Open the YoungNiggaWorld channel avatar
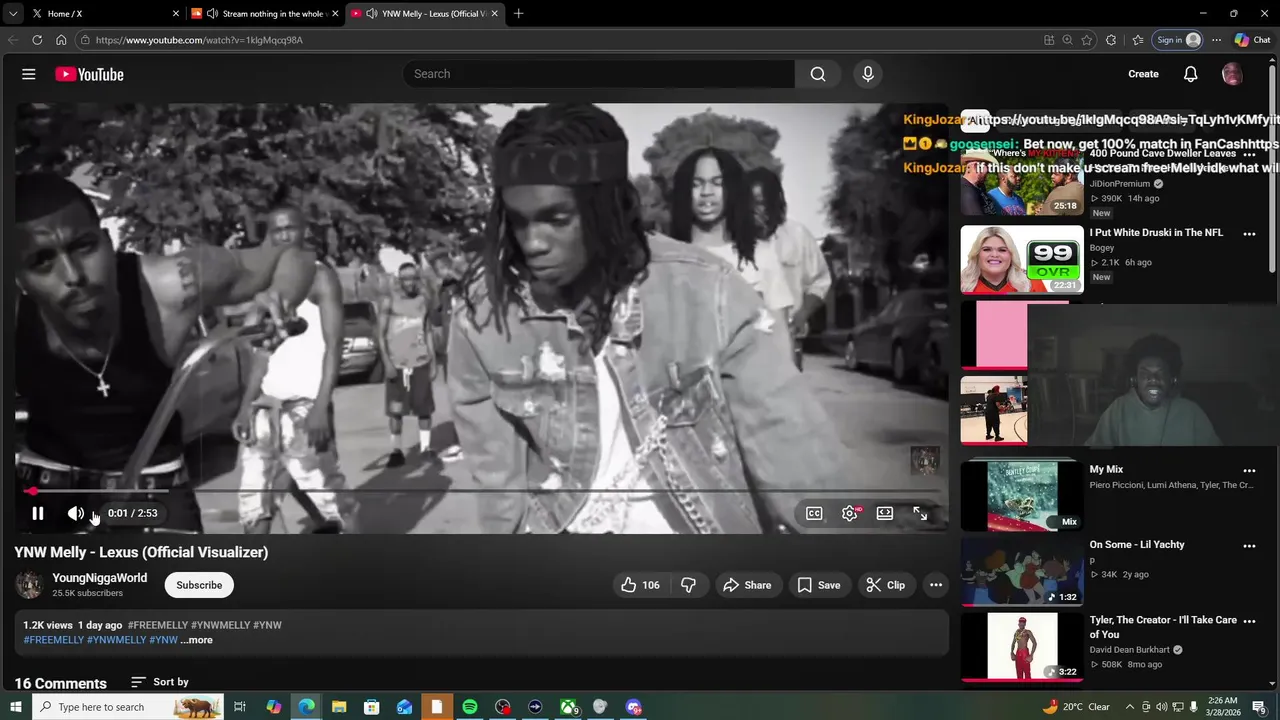 pyautogui.click(x=29, y=585)
